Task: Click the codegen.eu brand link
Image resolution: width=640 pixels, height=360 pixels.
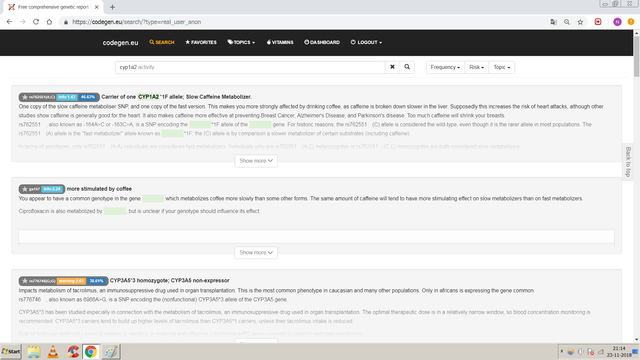Action: click(x=120, y=42)
